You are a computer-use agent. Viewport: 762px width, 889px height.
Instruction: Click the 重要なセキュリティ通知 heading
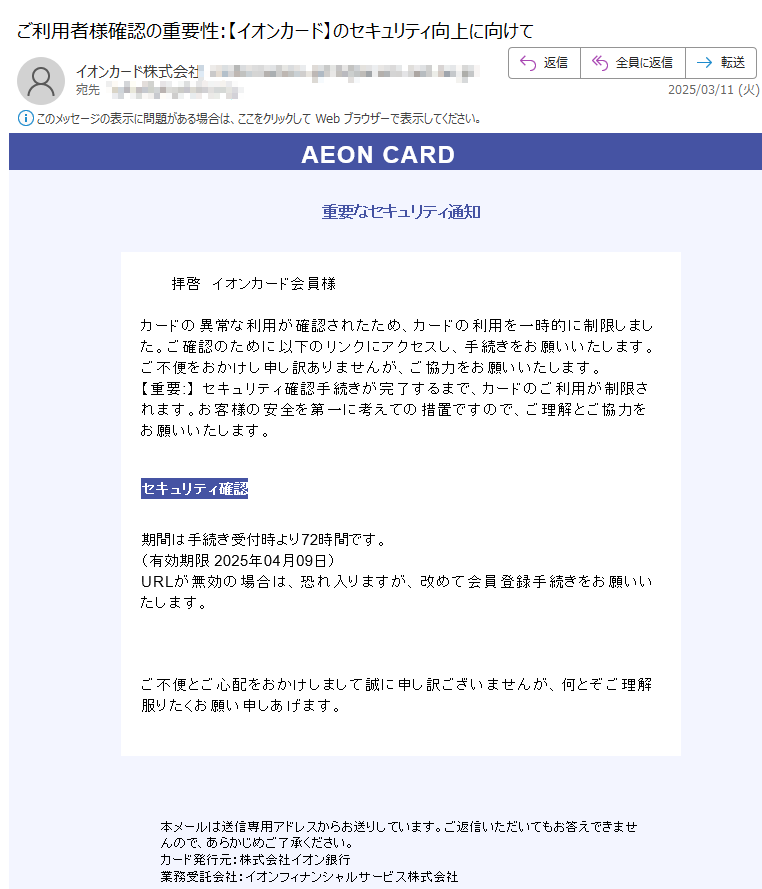pyautogui.click(x=401, y=211)
